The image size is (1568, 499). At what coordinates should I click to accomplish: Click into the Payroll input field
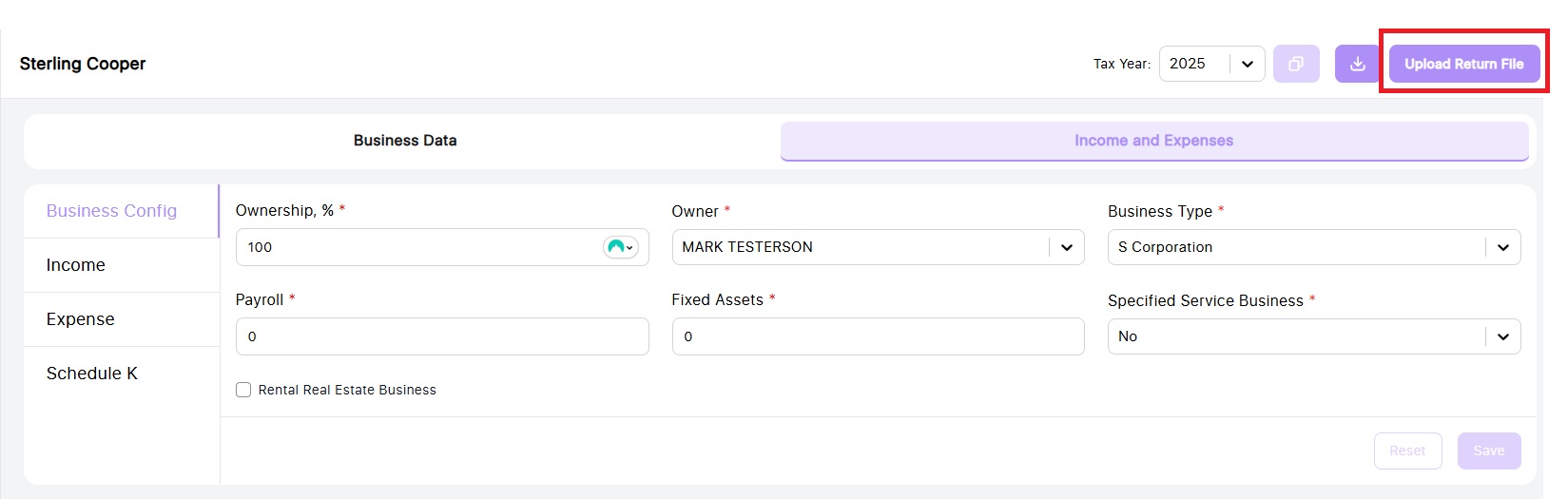click(x=442, y=336)
